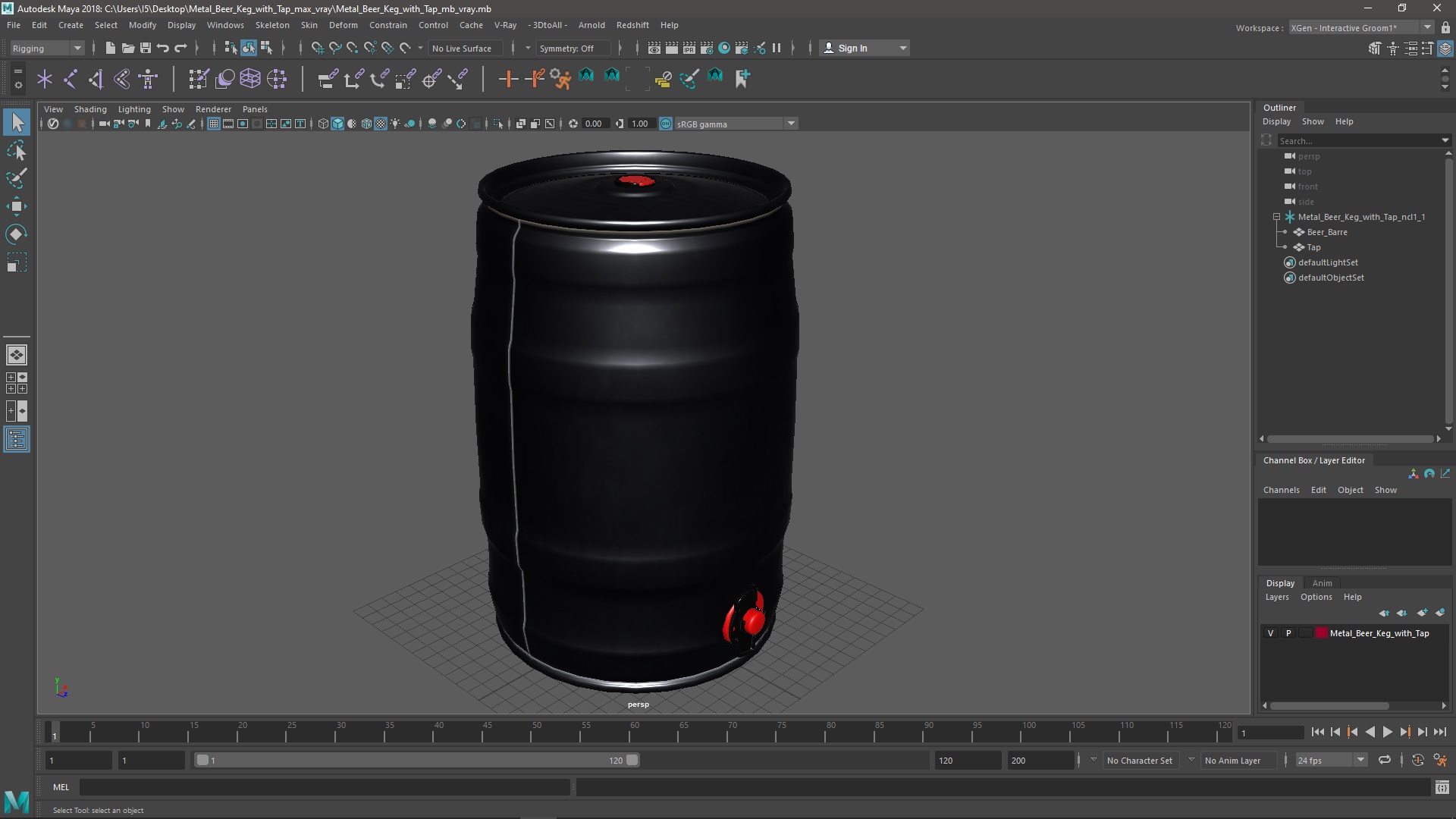This screenshot has width=1456, height=819.
Task: Toggle symmetry off button
Action: click(x=567, y=47)
